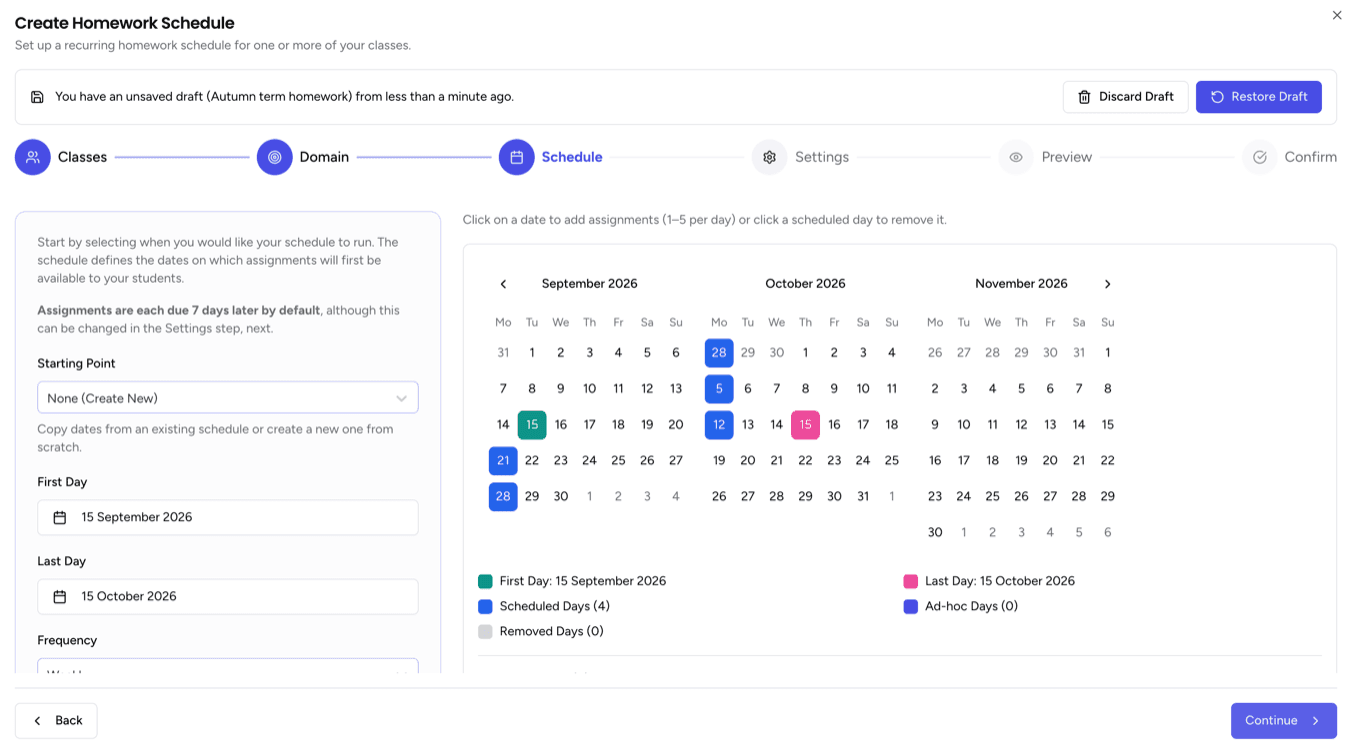
Task: Click September 2026 month heading
Action: pyautogui.click(x=589, y=284)
